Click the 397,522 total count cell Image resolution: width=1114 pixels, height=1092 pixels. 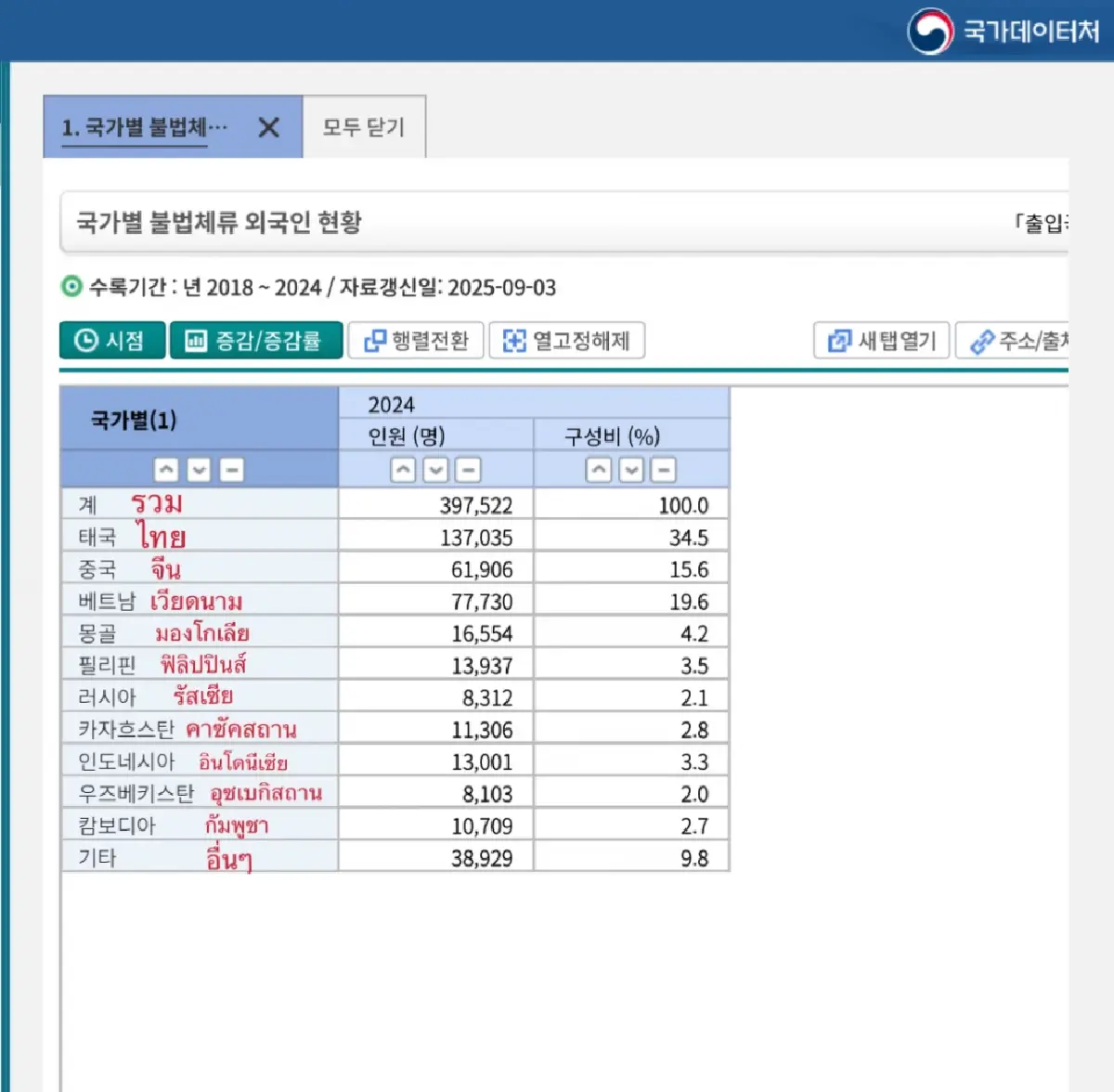coord(436,505)
